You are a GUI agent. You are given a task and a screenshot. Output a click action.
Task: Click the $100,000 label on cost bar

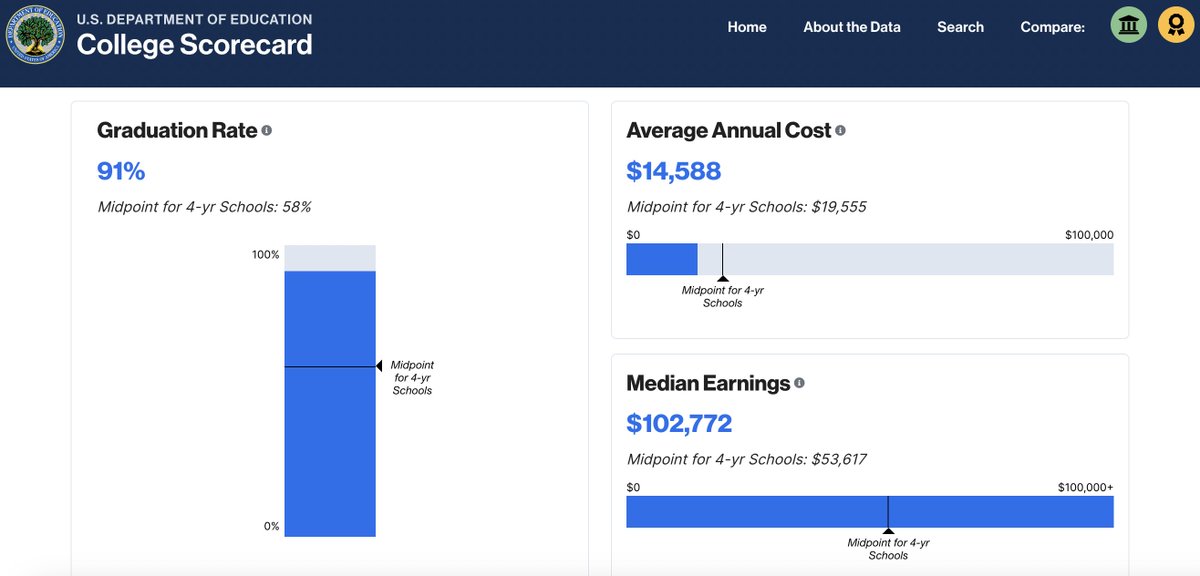(1089, 235)
